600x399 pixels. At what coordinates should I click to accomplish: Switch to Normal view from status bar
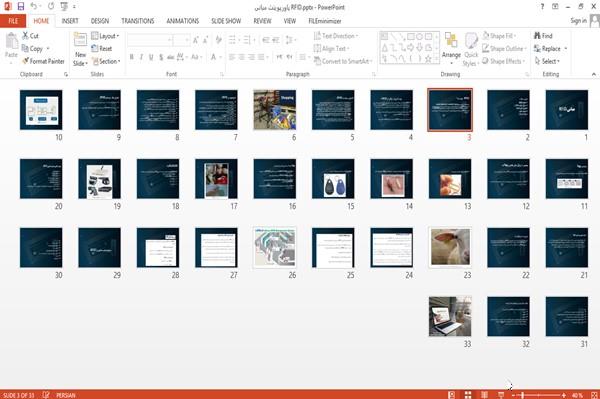click(x=452, y=395)
